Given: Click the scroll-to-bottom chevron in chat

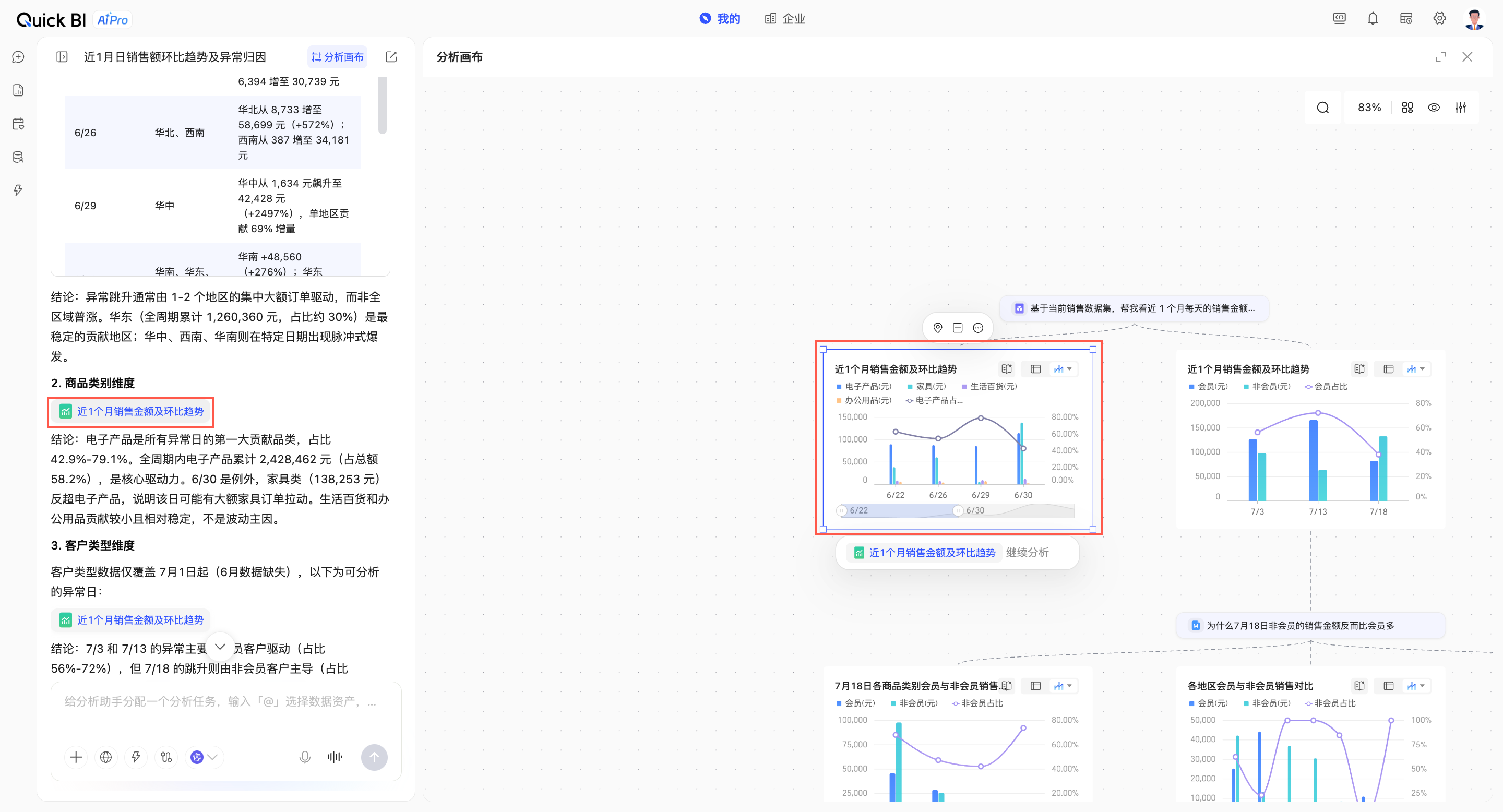Looking at the screenshot, I should pos(220,647).
